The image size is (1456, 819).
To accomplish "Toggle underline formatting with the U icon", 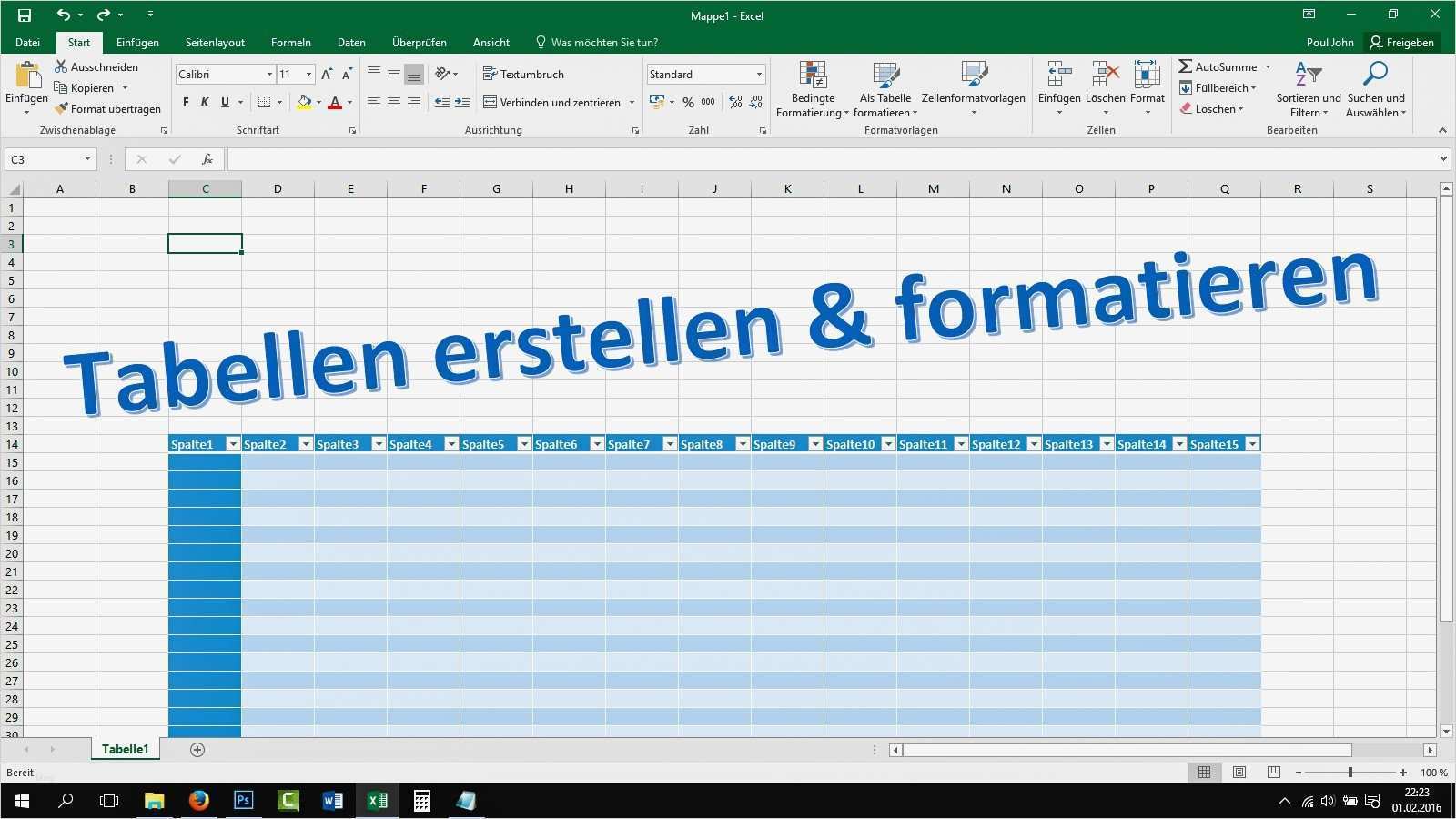I will [x=224, y=102].
